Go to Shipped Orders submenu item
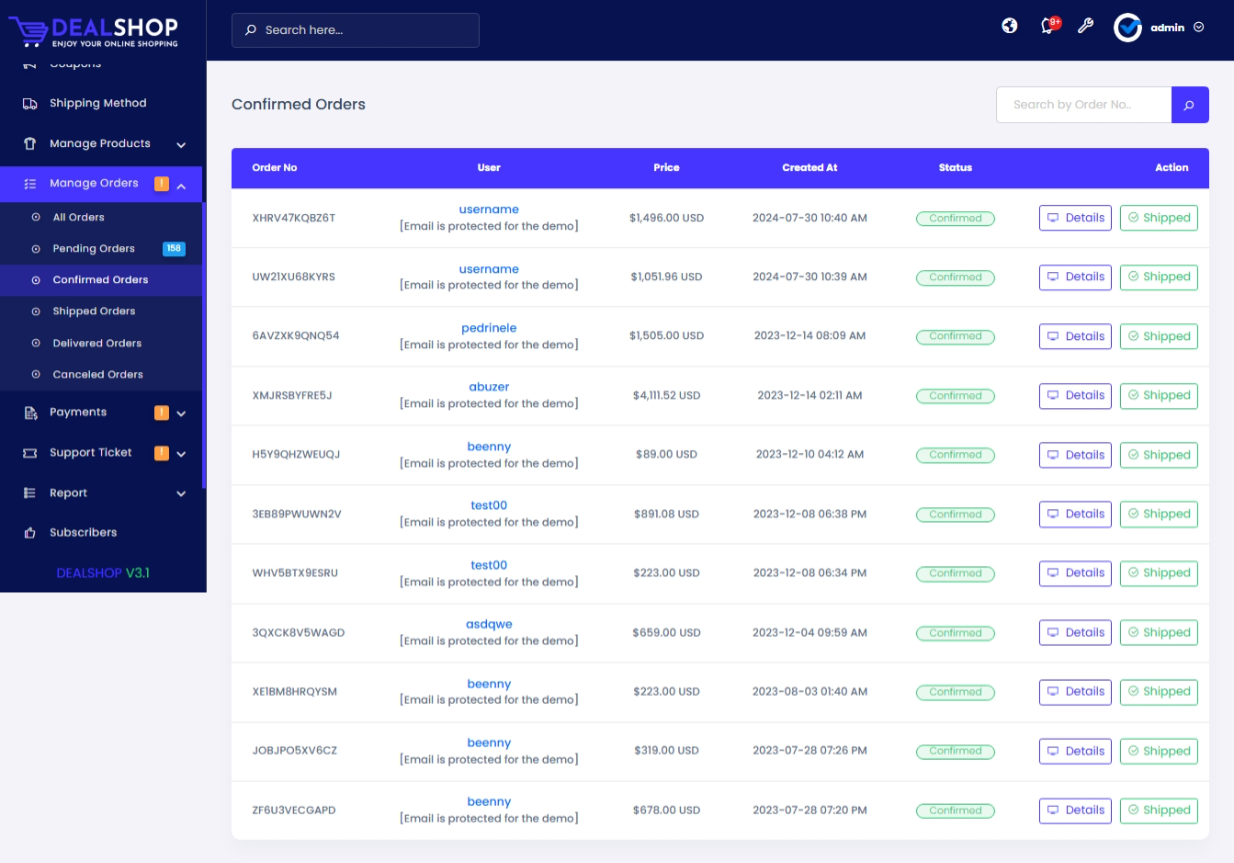The height and width of the screenshot is (863, 1234). click(x=93, y=311)
